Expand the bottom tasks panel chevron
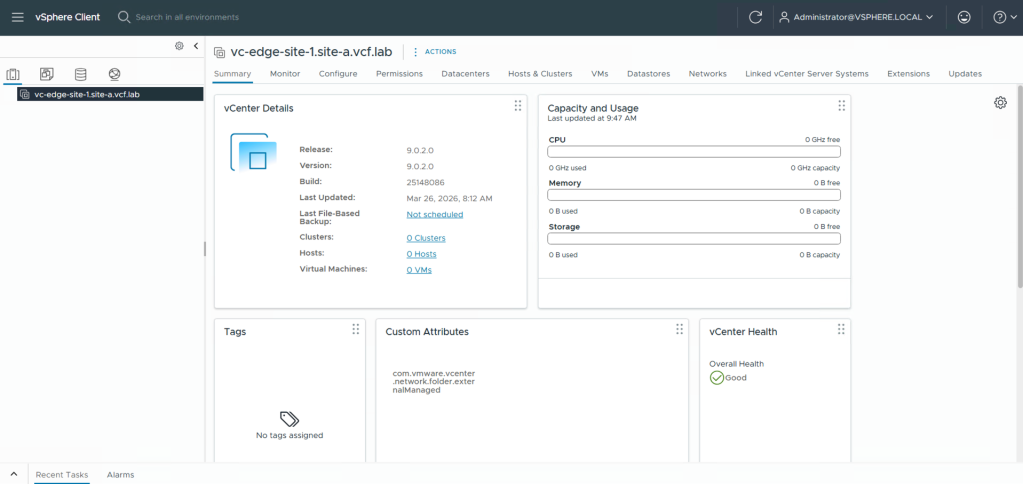This screenshot has width=1023, height=484. [14, 474]
